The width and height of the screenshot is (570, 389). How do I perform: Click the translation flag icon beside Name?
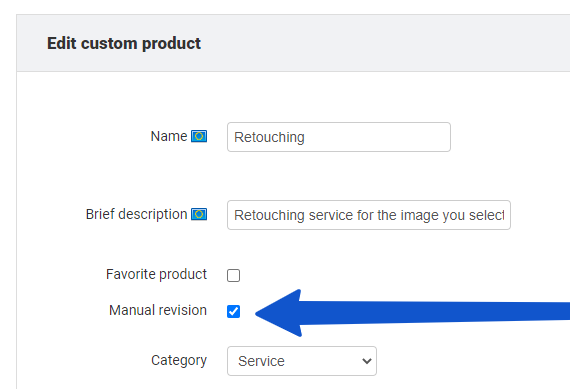click(x=199, y=136)
